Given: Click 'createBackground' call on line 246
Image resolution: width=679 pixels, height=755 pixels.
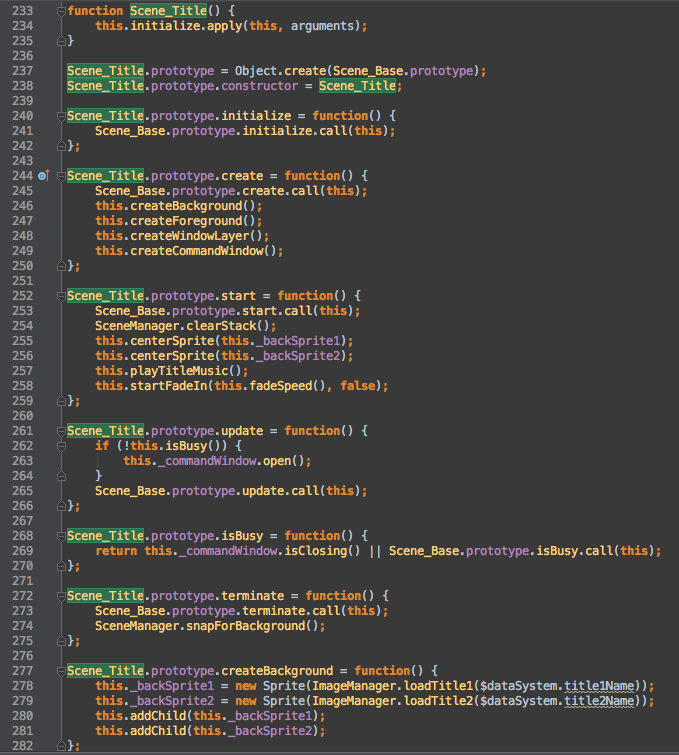Looking at the screenshot, I should pyautogui.click(x=186, y=206).
